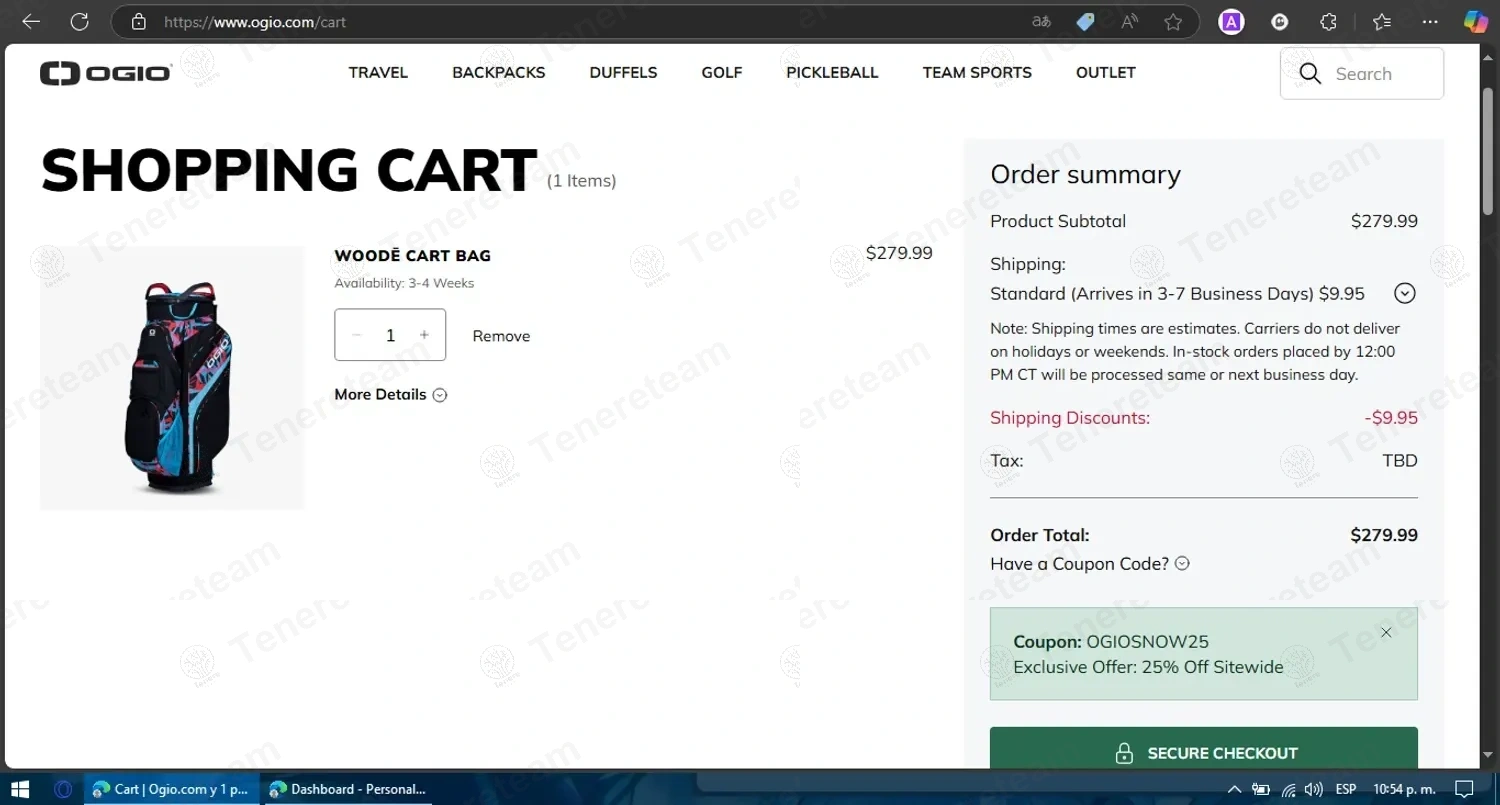Viewport: 1500px width, 805px height.
Task: Open the translate page icon in address bar
Action: click(1041, 21)
